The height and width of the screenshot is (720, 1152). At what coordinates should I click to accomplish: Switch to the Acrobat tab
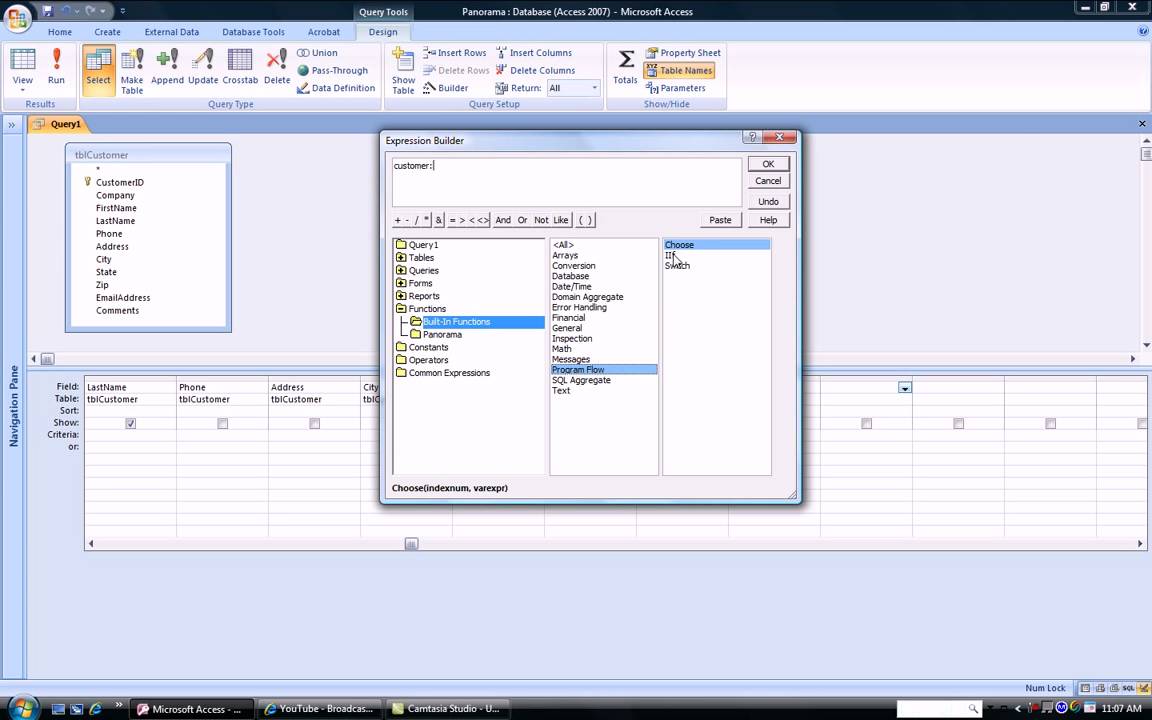[x=324, y=32]
